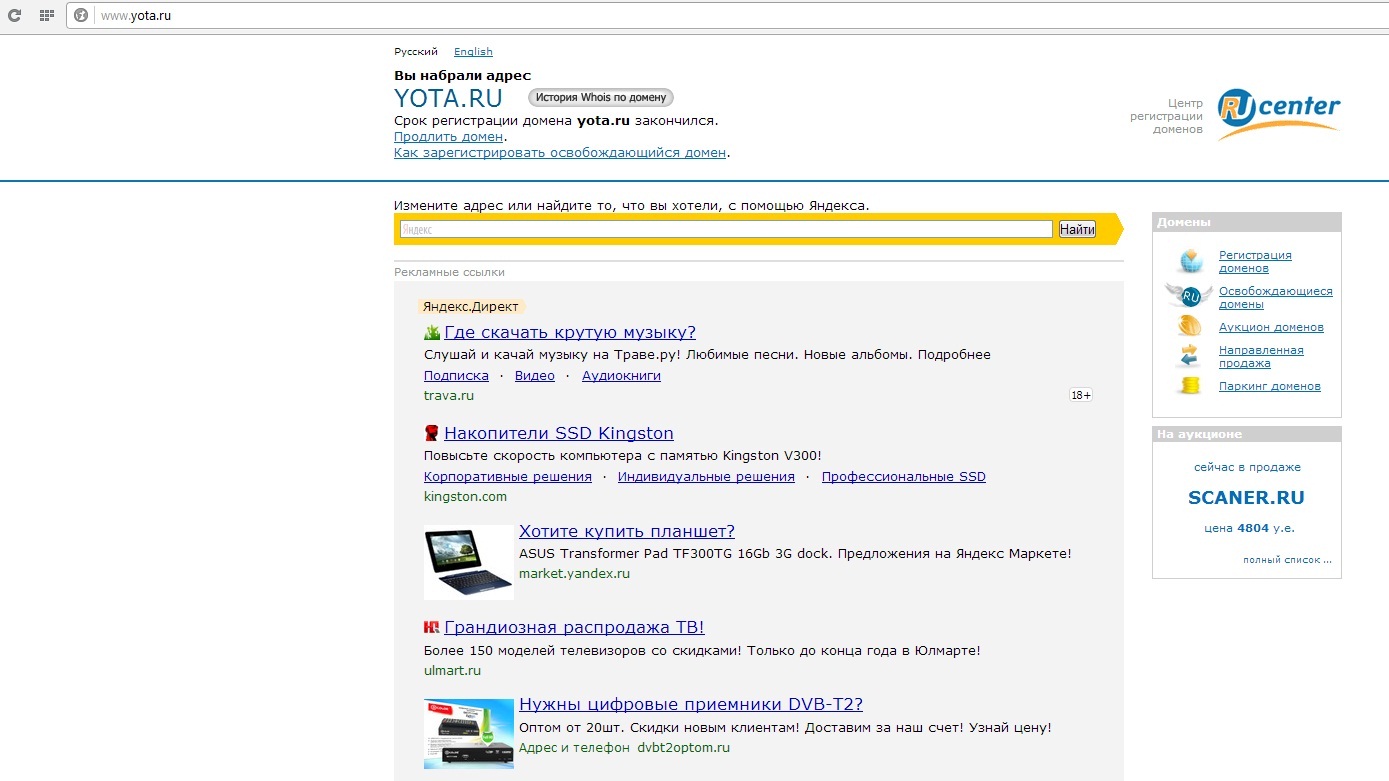1389x781 pixels.
Task: Open История Whois по домену
Action: click(x=601, y=97)
